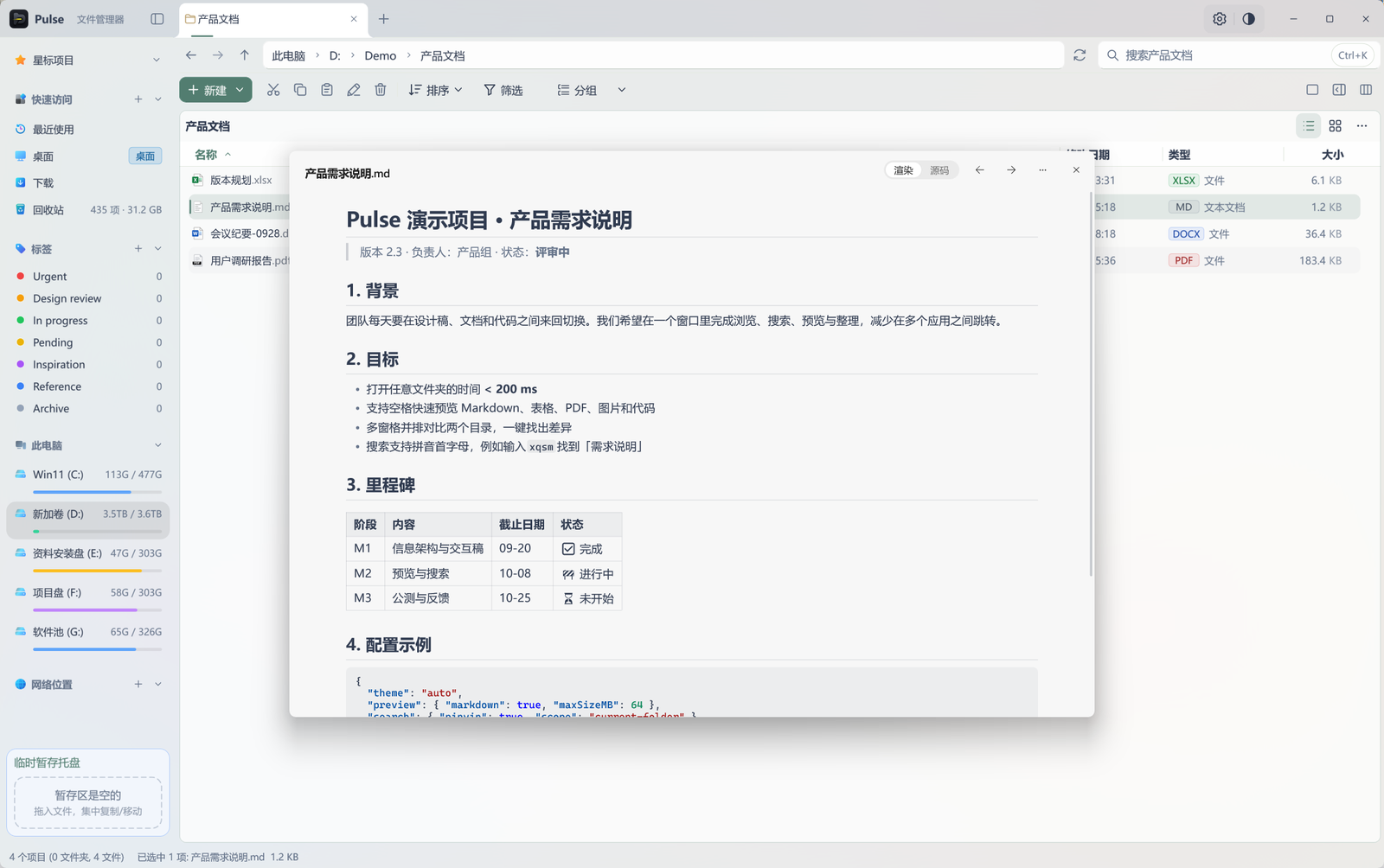Screen dimensions: 1384x868
Task: Switch preview to 渲染 mode
Action: (903, 170)
